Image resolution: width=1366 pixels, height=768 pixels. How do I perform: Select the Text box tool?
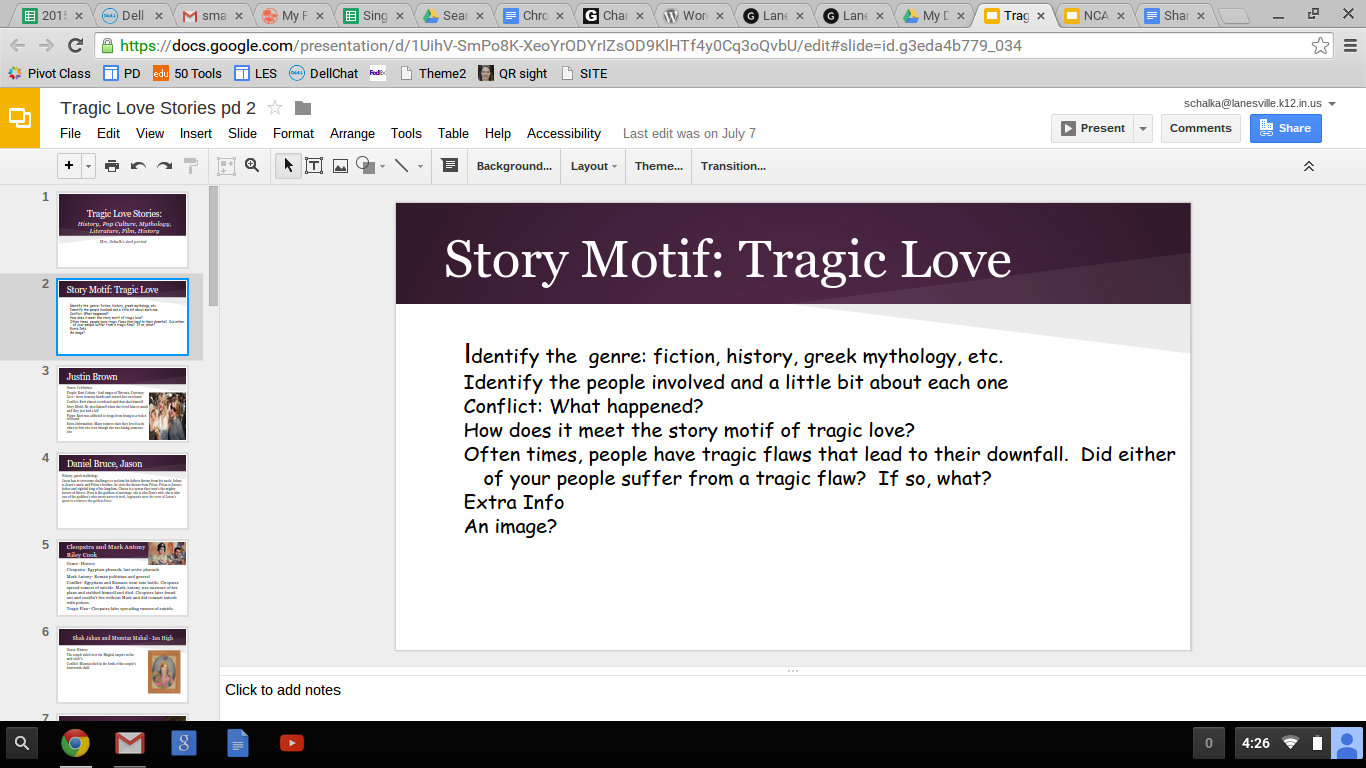pos(314,166)
